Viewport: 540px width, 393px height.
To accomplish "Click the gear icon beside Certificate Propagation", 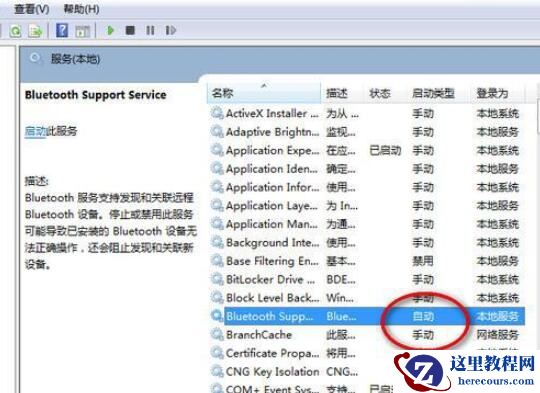I will click(217, 353).
